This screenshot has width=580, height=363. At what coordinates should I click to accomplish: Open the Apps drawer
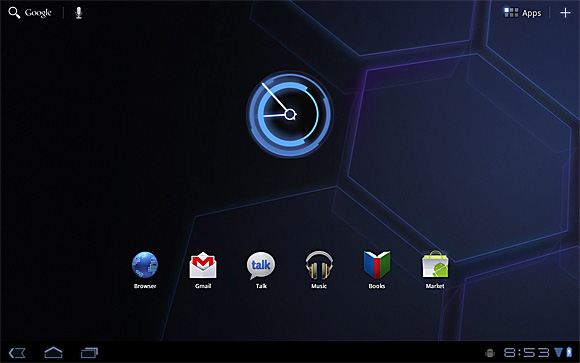coord(522,13)
